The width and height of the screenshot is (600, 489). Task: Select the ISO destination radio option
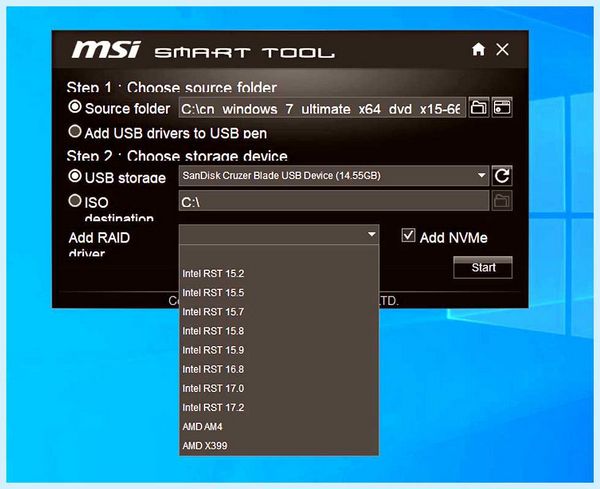[x=75, y=200]
